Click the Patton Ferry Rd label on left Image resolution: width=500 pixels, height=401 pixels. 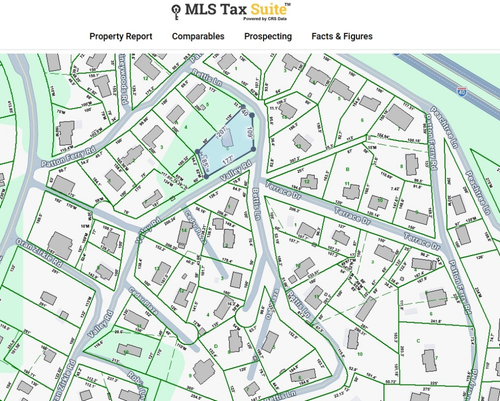pyautogui.click(x=68, y=157)
